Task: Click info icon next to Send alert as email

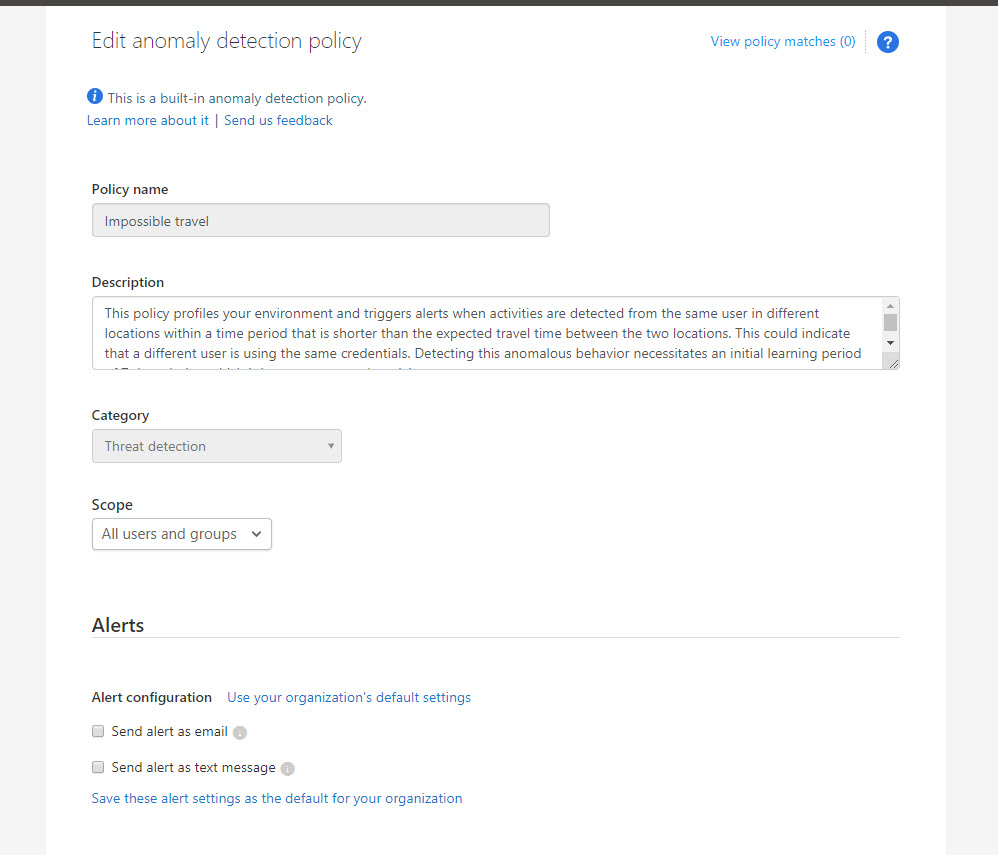Action: pos(240,733)
